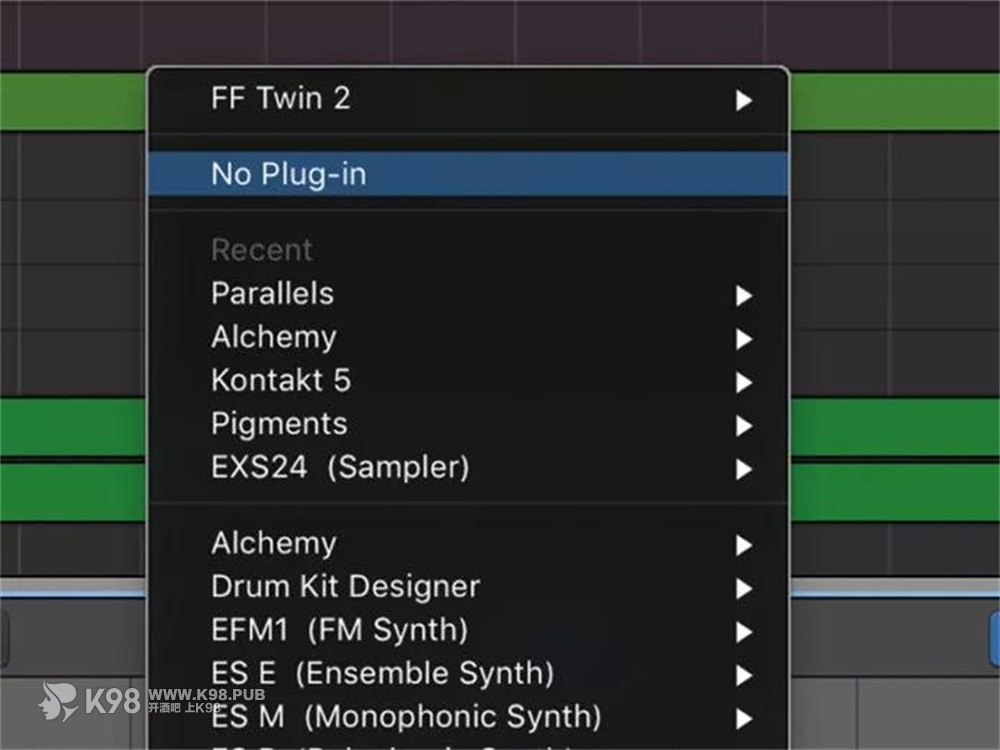Select Alchemy above Drum Kit Designer
This screenshot has height=750, width=1000.
coord(468,543)
